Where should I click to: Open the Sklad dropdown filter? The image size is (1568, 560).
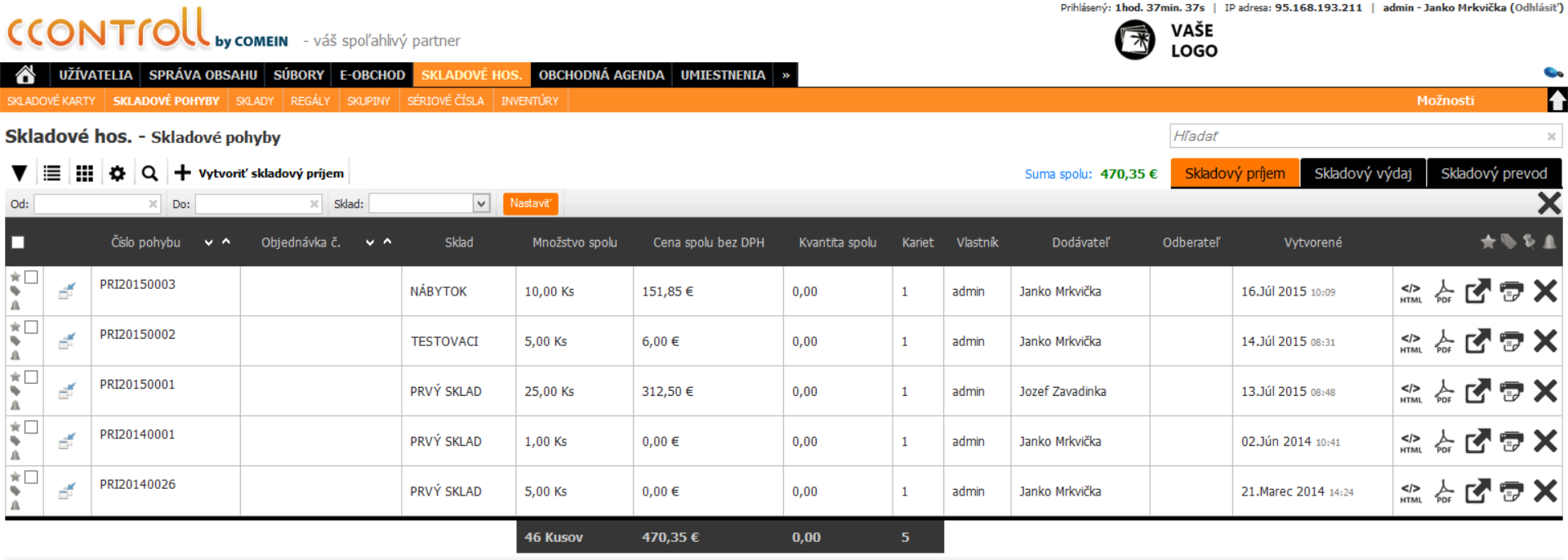[x=481, y=203]
